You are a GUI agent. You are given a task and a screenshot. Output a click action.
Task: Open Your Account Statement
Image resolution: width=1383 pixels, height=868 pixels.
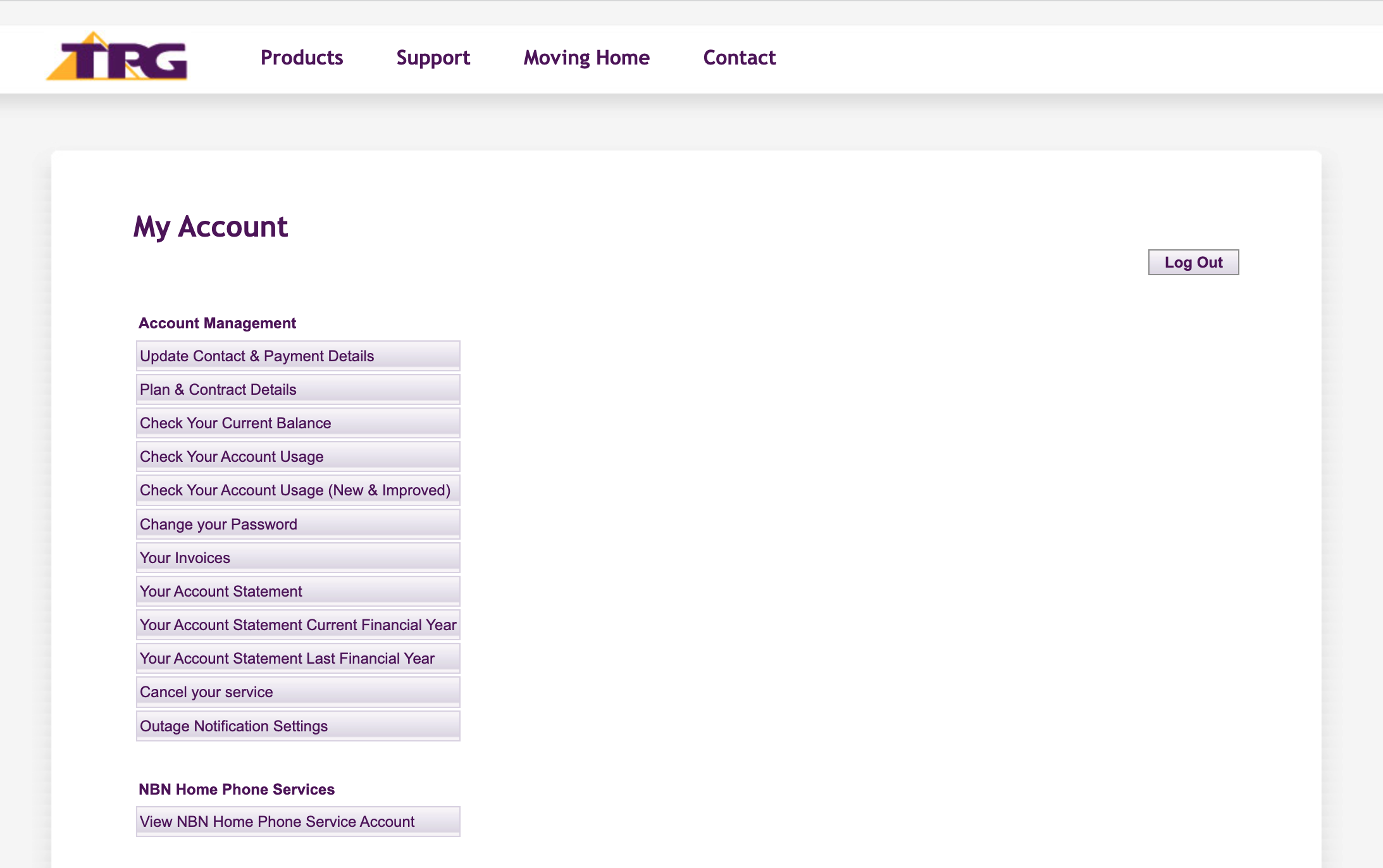297,591
